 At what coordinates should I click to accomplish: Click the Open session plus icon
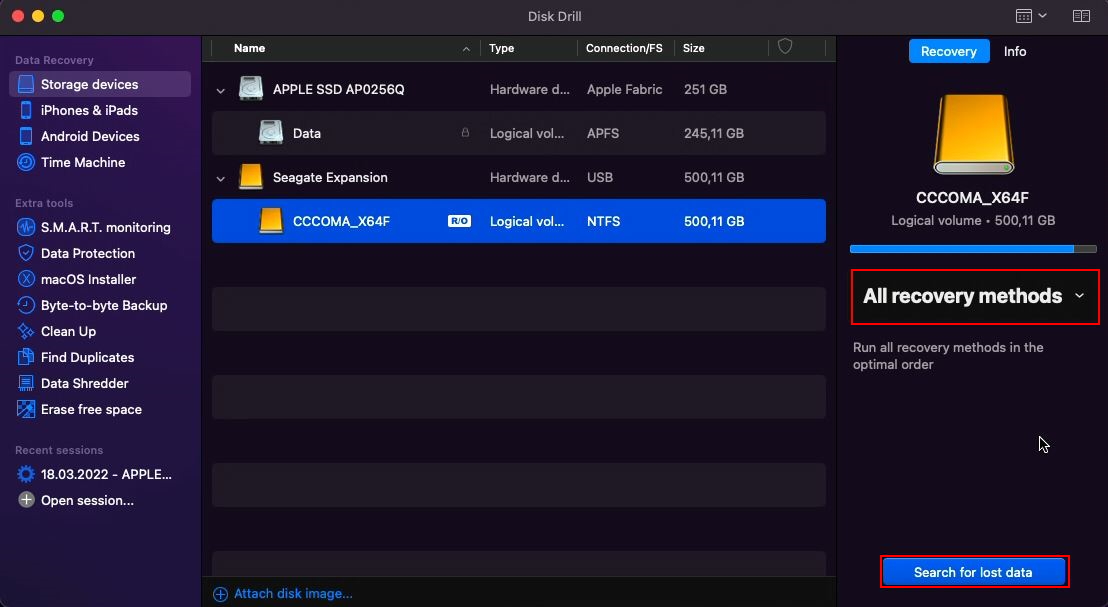coord(26,500)
